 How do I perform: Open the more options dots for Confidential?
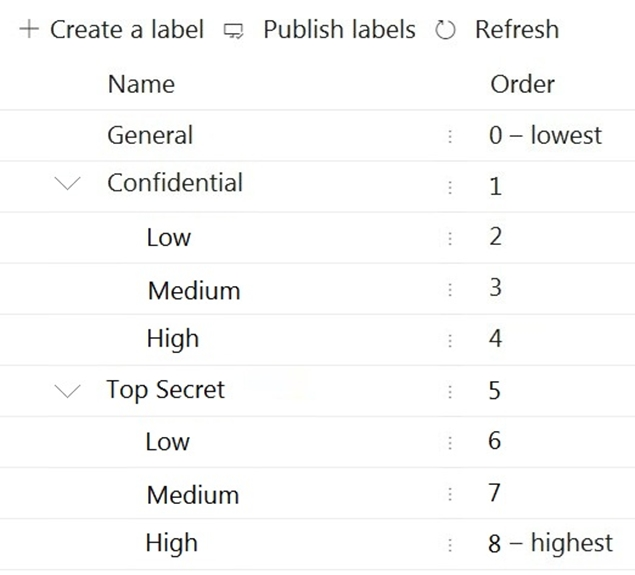coord(450,187)
